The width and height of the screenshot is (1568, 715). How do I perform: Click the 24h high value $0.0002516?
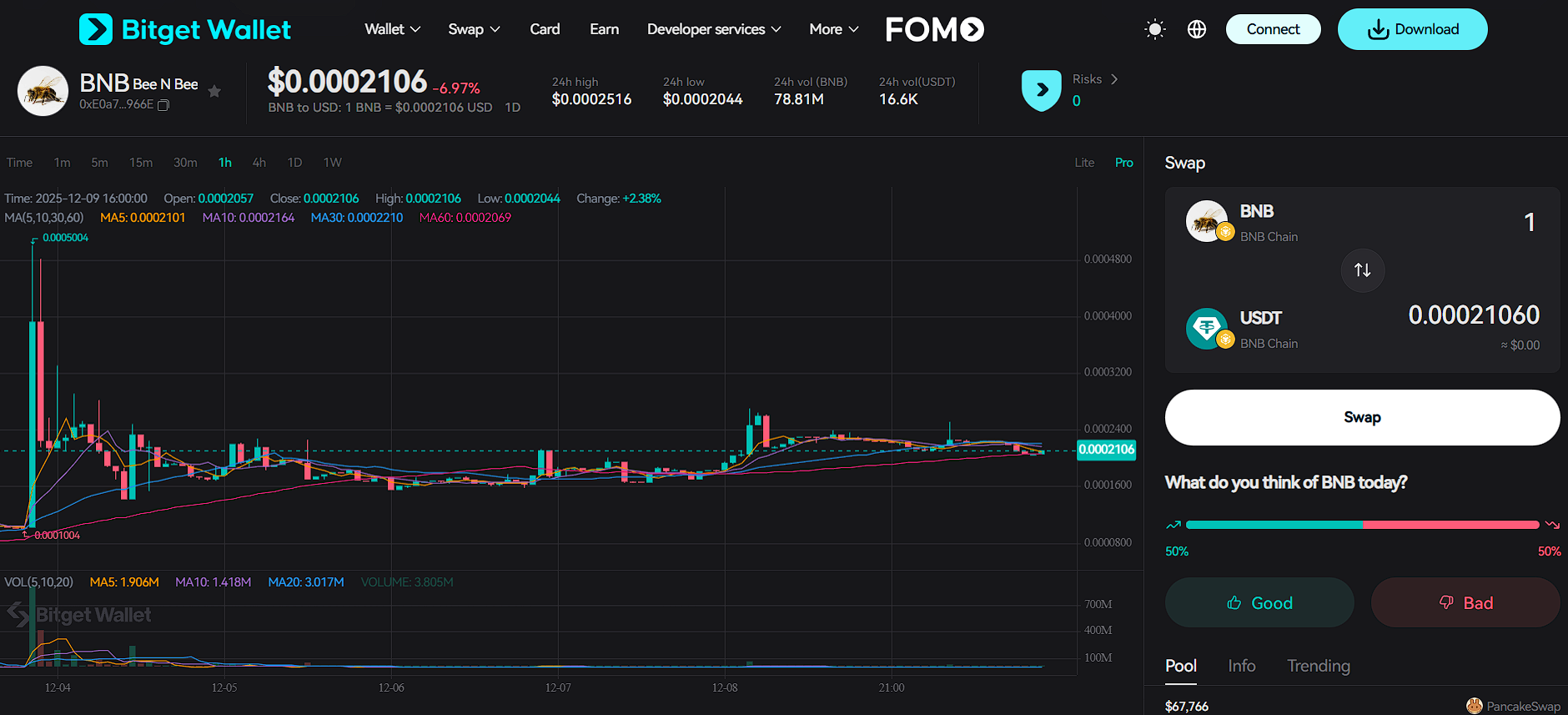click(x=591, y=99)
